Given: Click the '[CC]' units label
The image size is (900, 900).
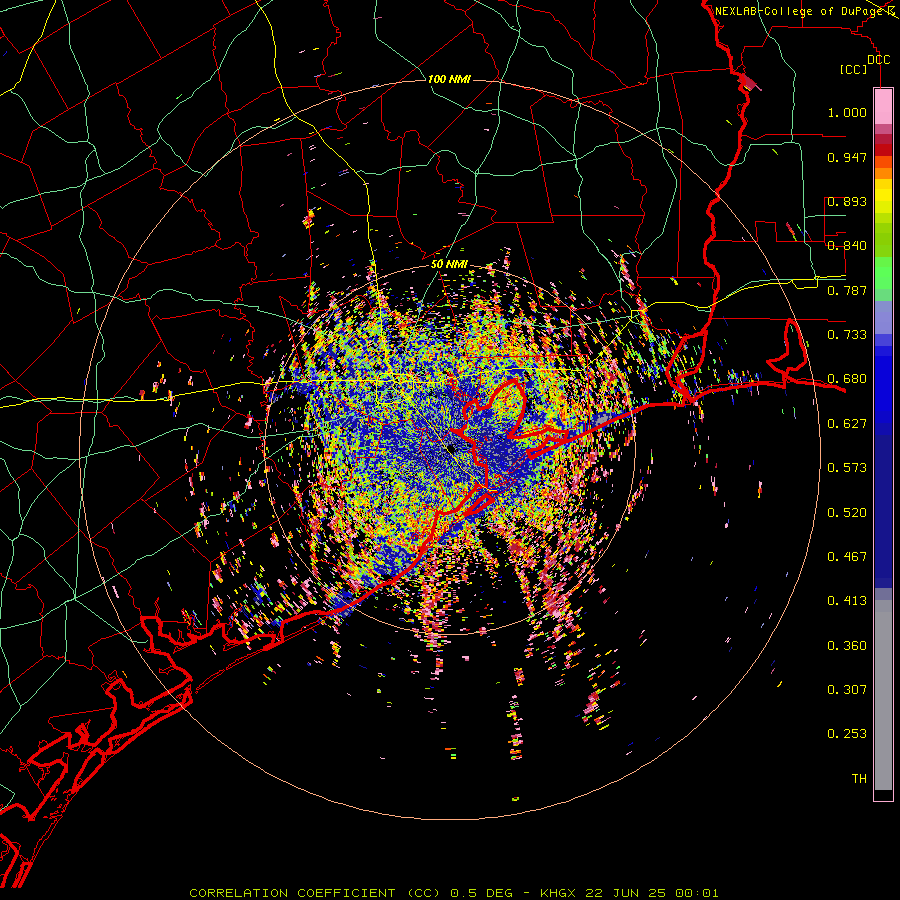Looking at the screenshot, I should coord(853,69).
